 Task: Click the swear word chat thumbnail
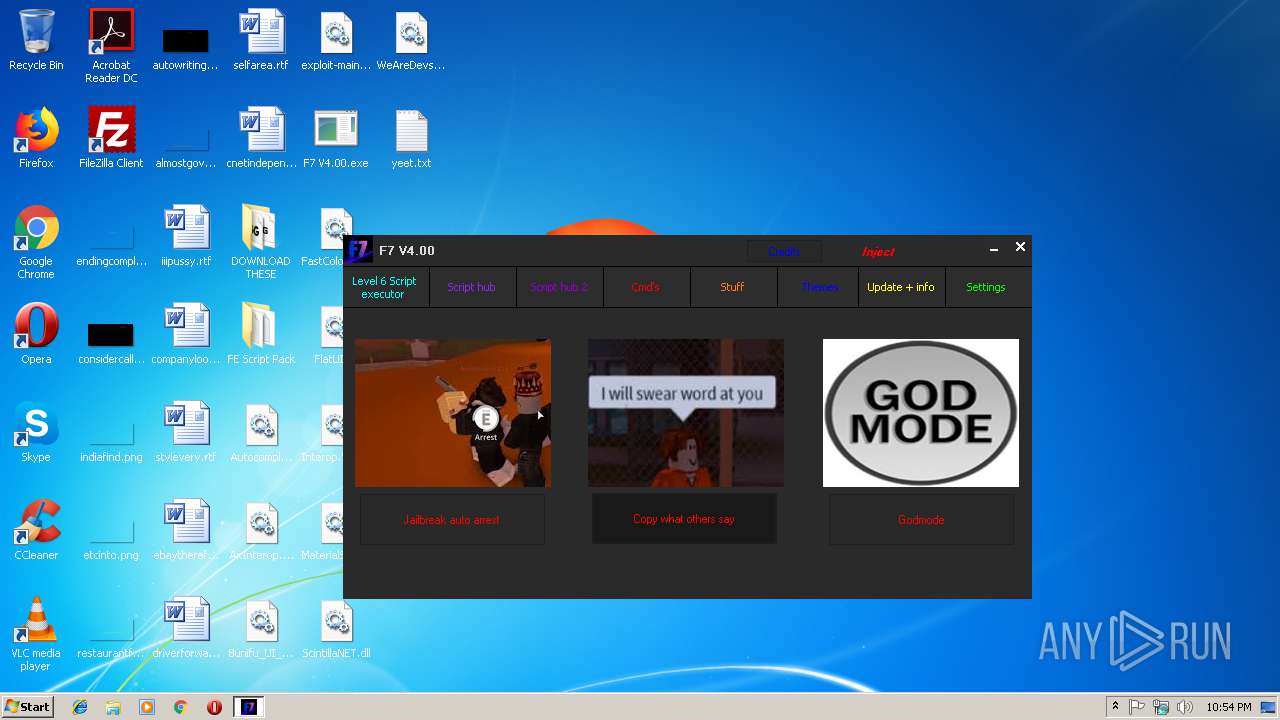(x=686, y=413)
